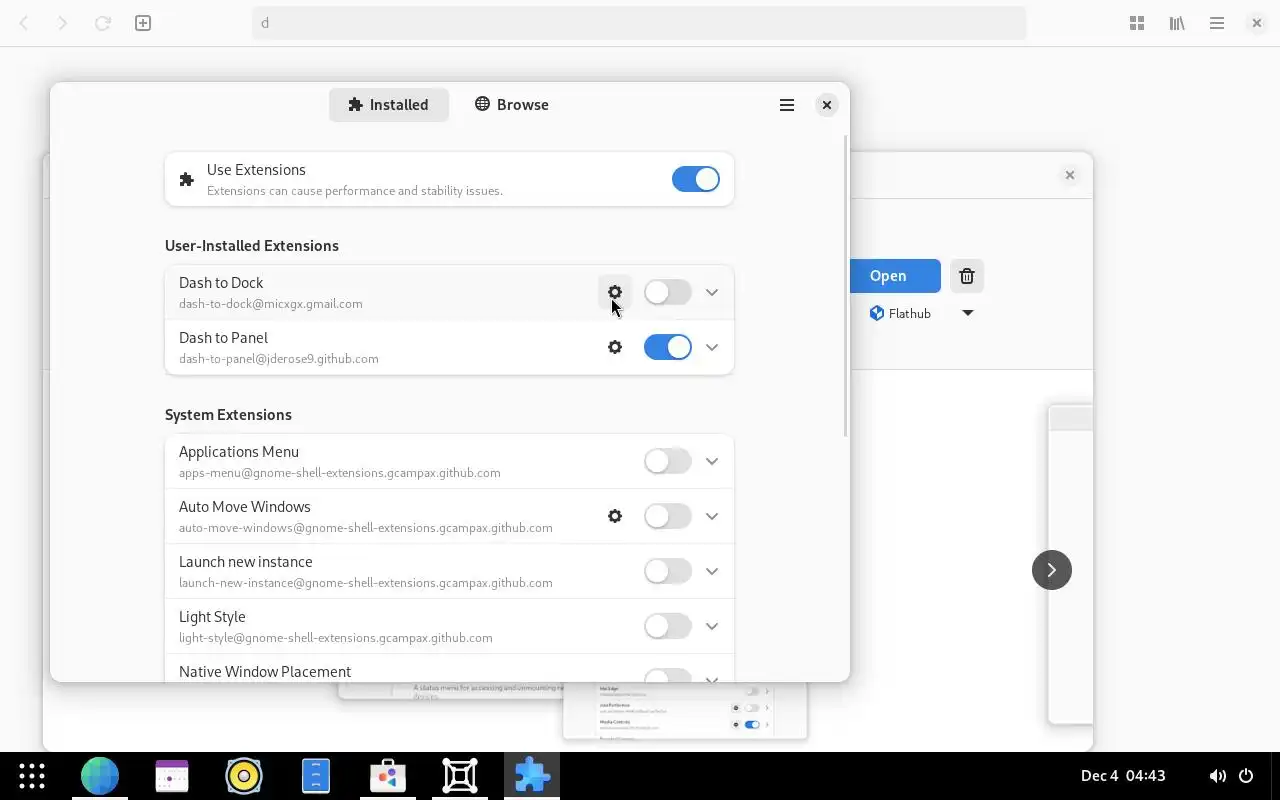This screenshot has height=800, width=1280.
Task: Expand Launch new instance details
Action: [712, 571]
